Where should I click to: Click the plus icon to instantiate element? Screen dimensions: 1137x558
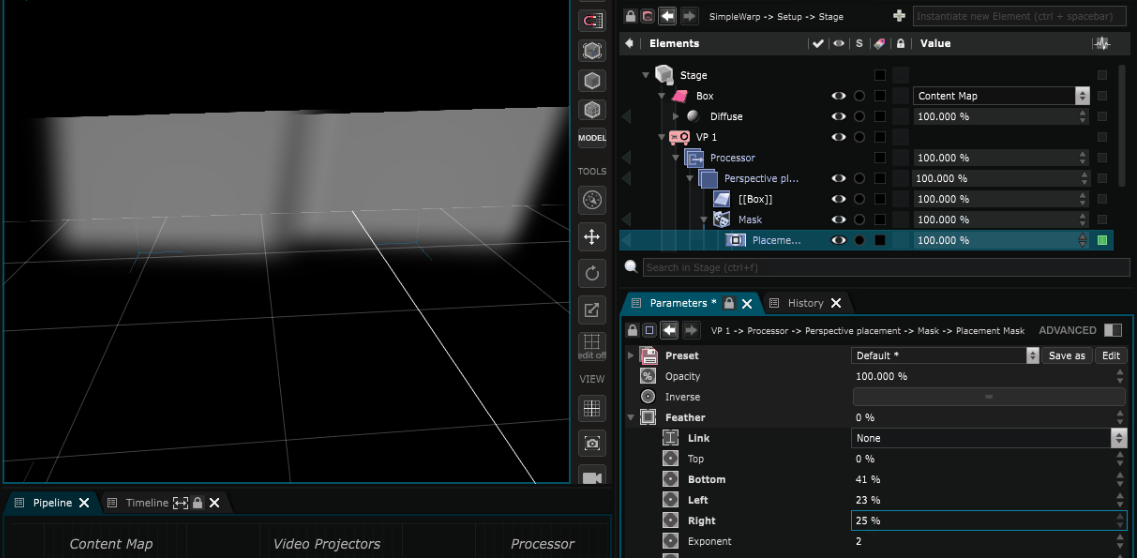(x=899, y=16)
